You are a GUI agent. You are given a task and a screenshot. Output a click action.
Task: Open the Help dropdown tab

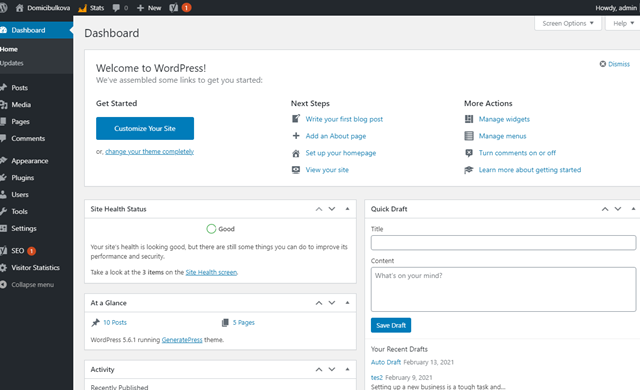click(x=623, y=23)
